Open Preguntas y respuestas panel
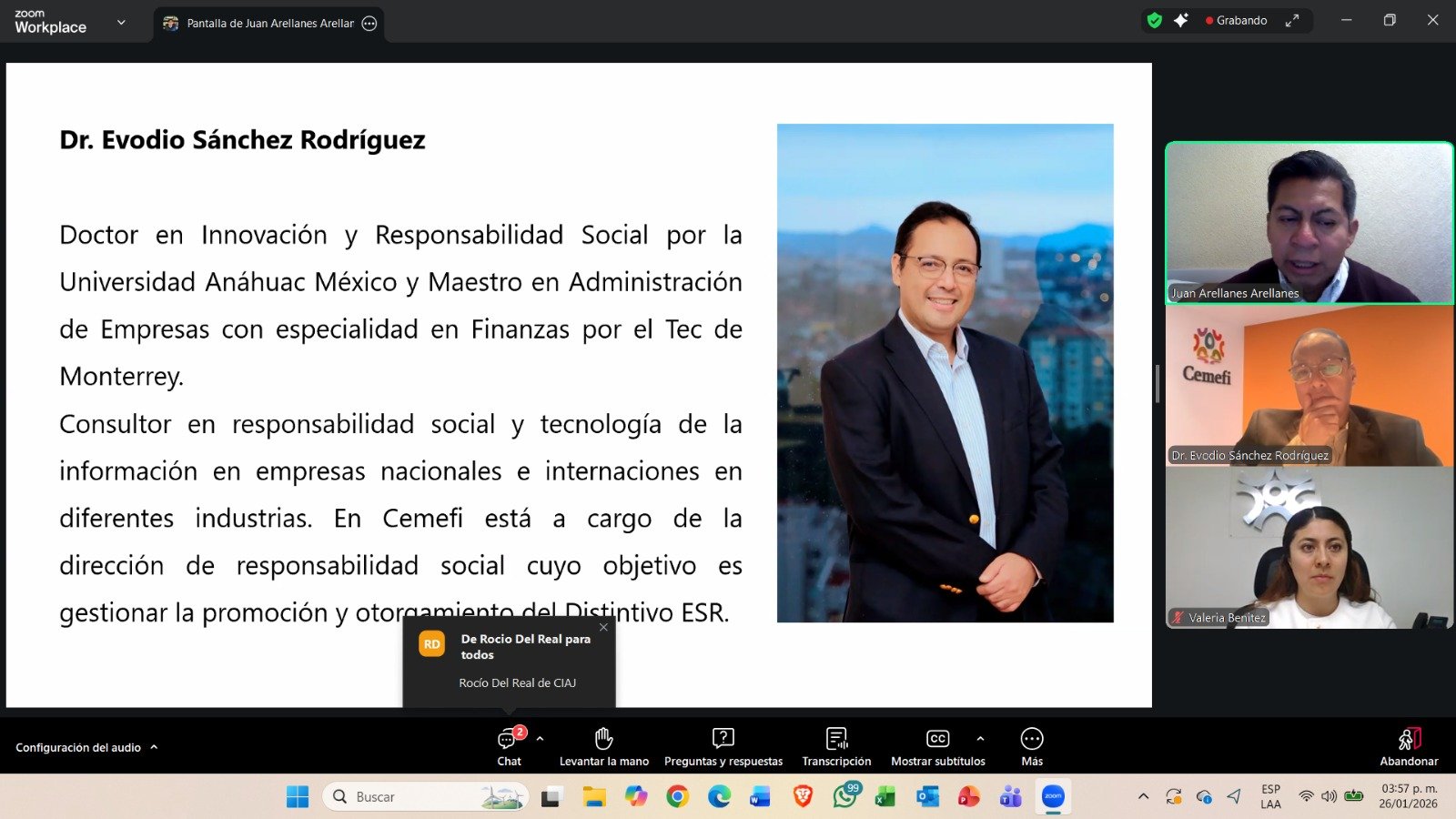Screen dimensions: 1456x819 coord(723,746)
